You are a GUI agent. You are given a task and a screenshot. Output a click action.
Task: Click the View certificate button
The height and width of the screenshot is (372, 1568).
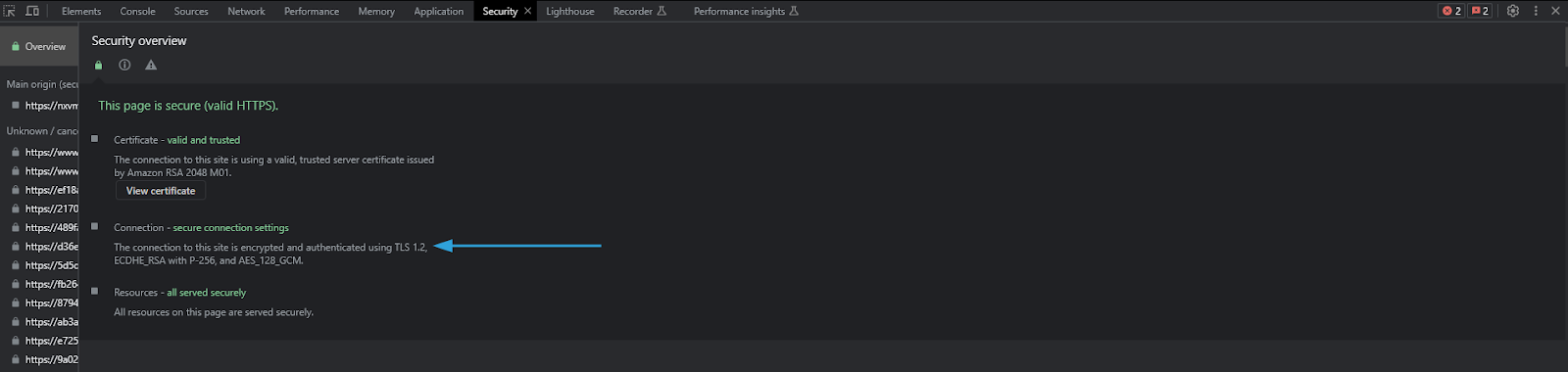tap(161, 191)
